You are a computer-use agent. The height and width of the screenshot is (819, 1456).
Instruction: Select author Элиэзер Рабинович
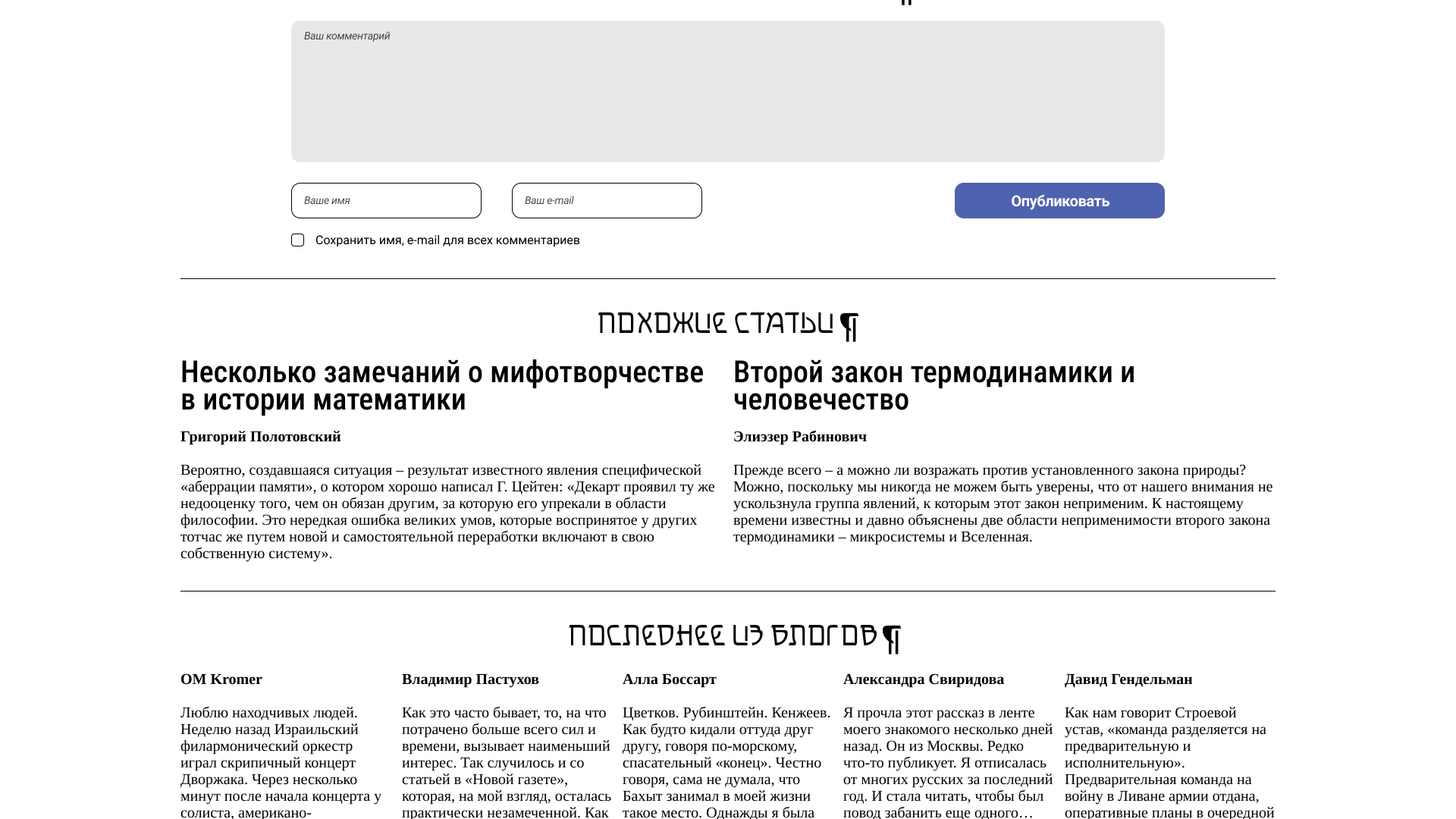tap(800, 437)
